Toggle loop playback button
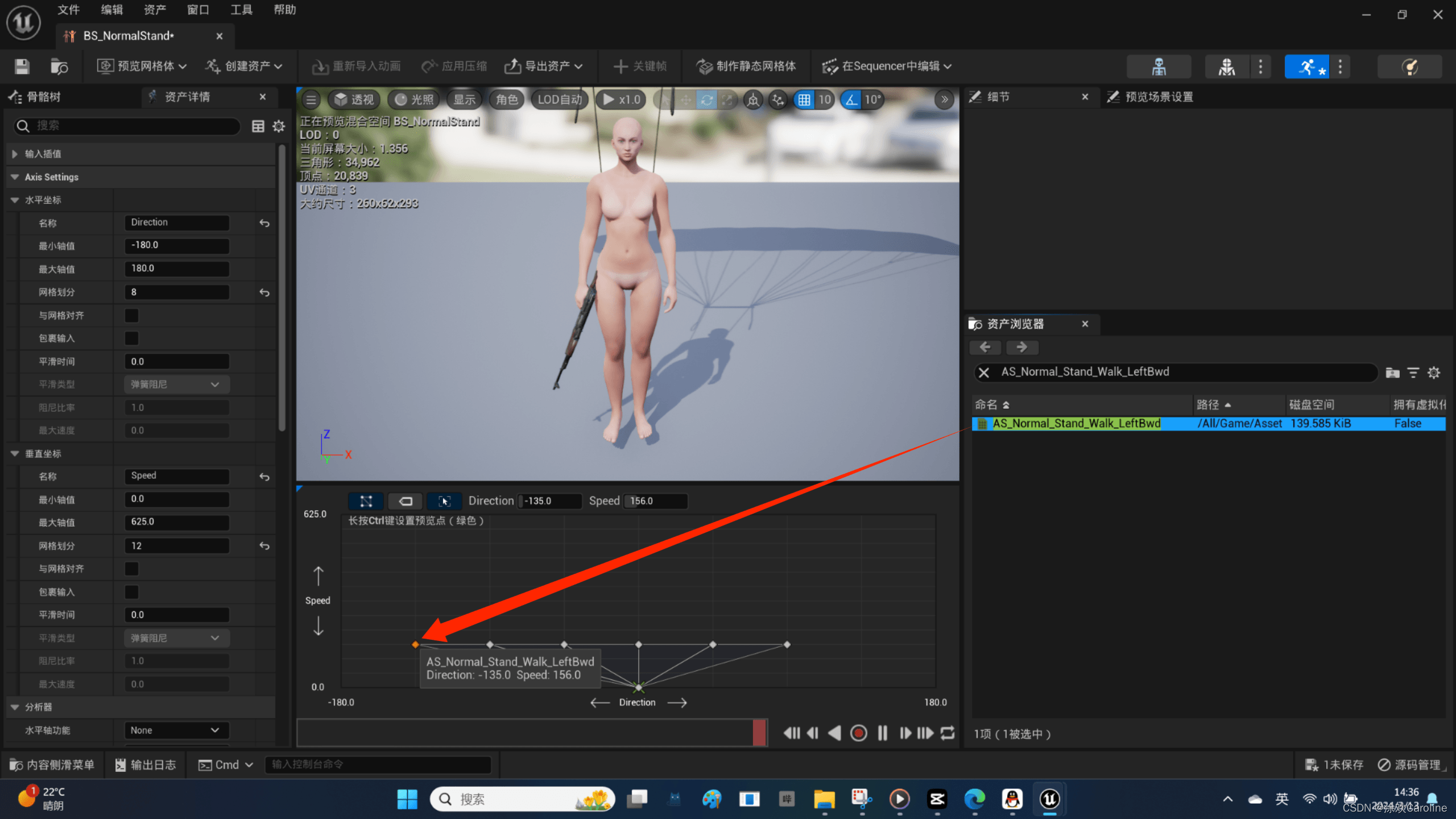Screen dimensions: 1456x819 [948, 733]
